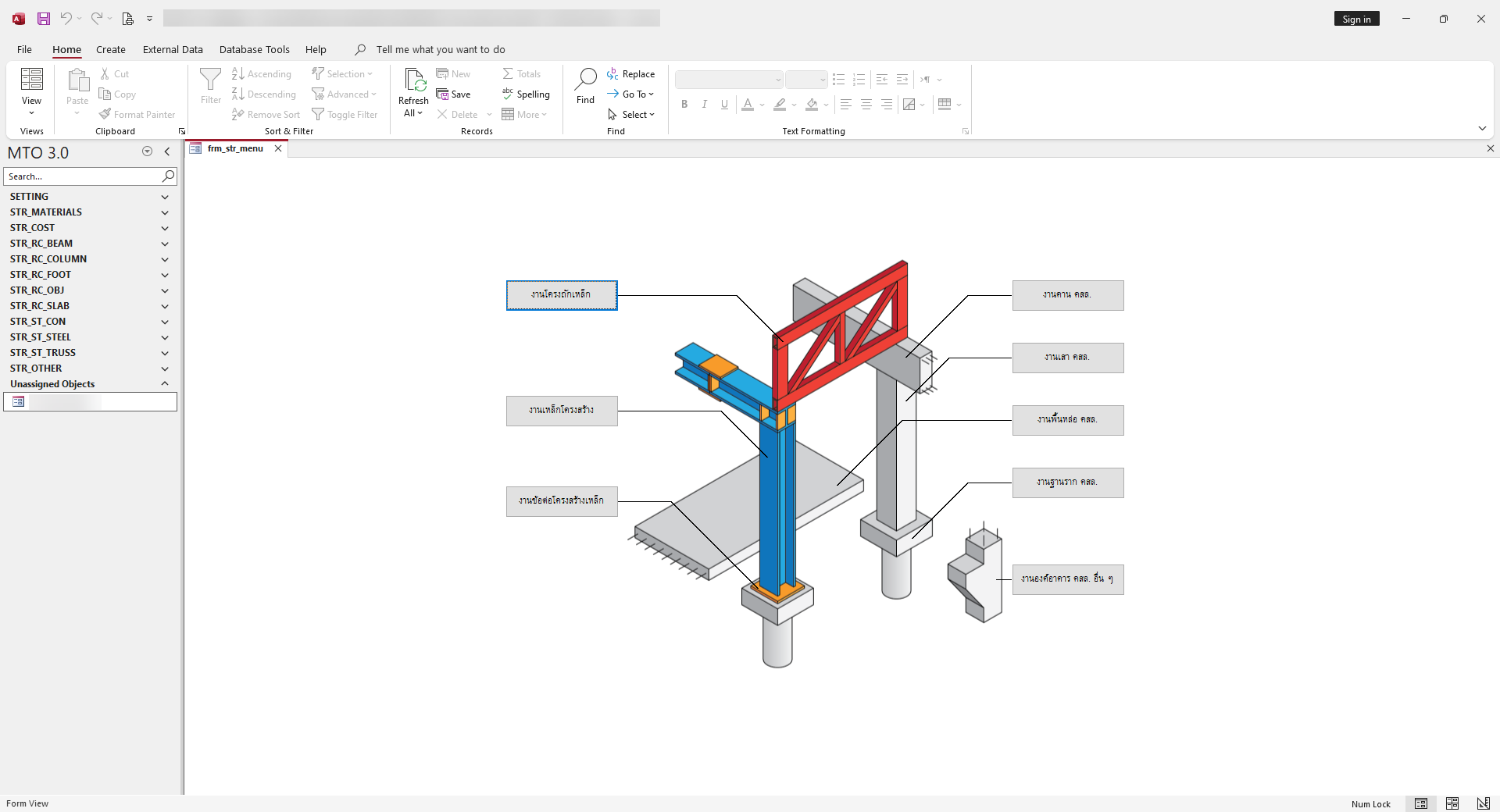
Task: Click the งานพื้นหล่อ คสล. button
Action: 1068,420
